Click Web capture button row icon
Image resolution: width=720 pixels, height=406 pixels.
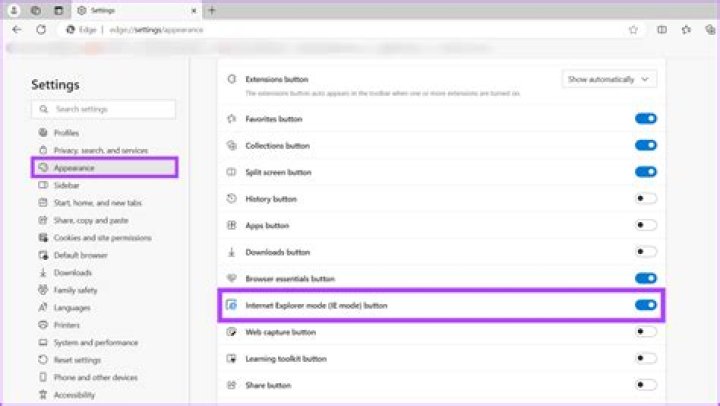coord(232,332)
